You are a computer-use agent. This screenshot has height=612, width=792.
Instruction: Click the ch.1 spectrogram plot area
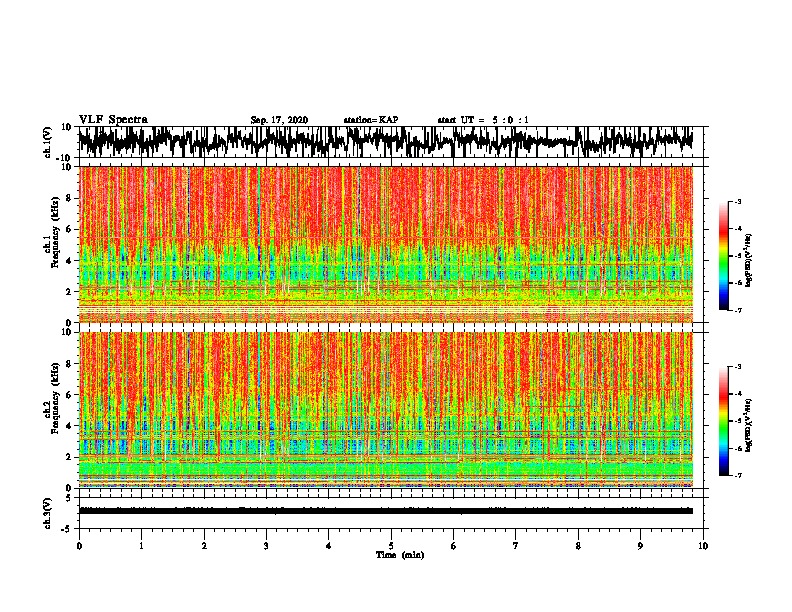(386, 244)
